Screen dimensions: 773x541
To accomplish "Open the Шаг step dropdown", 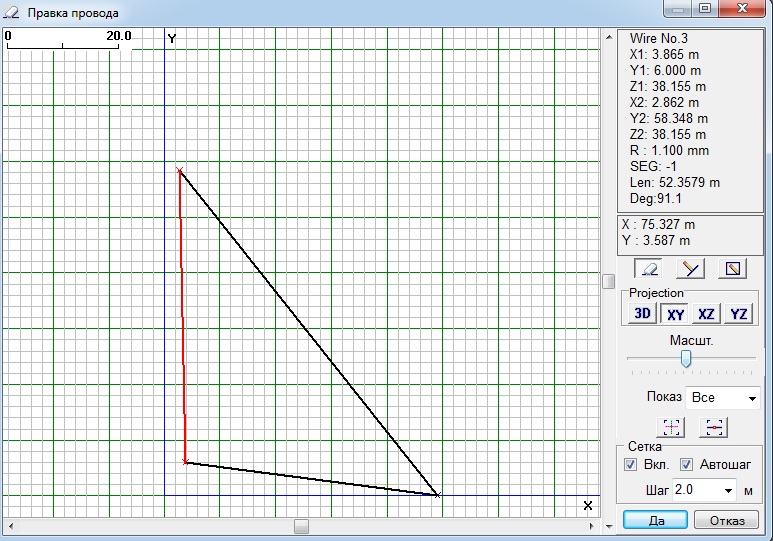I will tap(728, 490).
